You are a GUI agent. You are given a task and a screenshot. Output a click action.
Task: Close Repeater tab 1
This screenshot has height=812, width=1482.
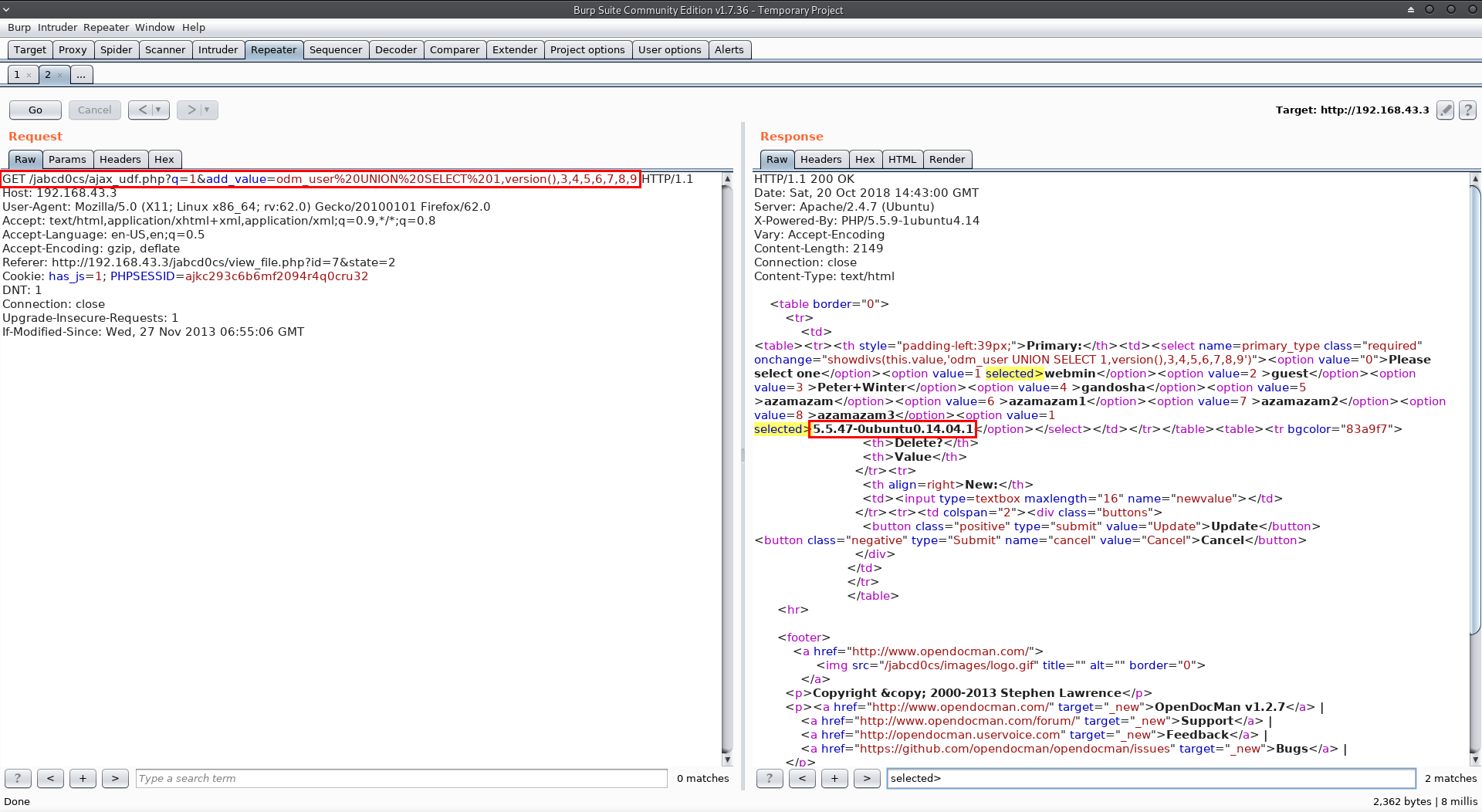click(29, 76)
